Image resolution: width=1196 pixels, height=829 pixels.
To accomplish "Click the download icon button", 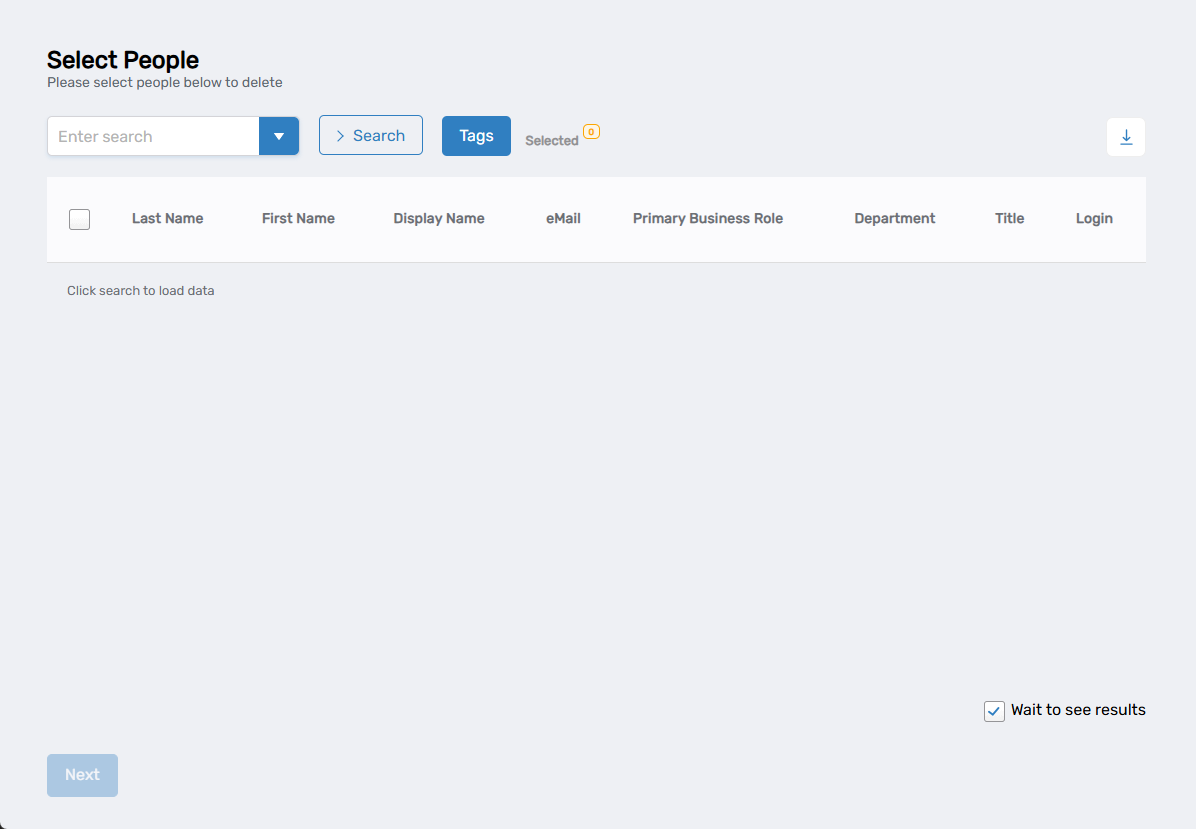I will pyautogui.click(x=1126, y=137).
